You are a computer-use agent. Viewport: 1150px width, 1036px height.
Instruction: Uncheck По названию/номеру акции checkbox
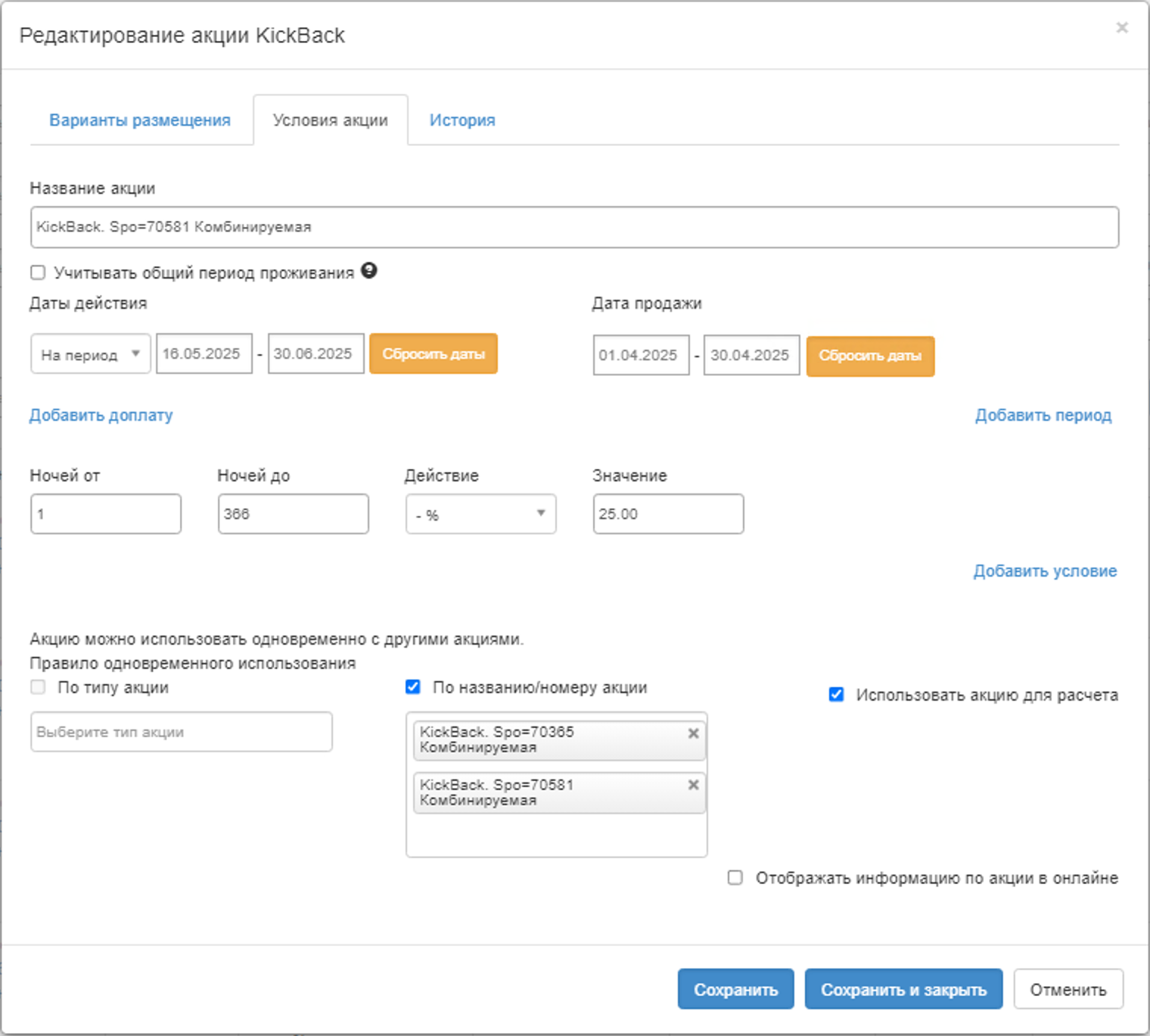413,687
